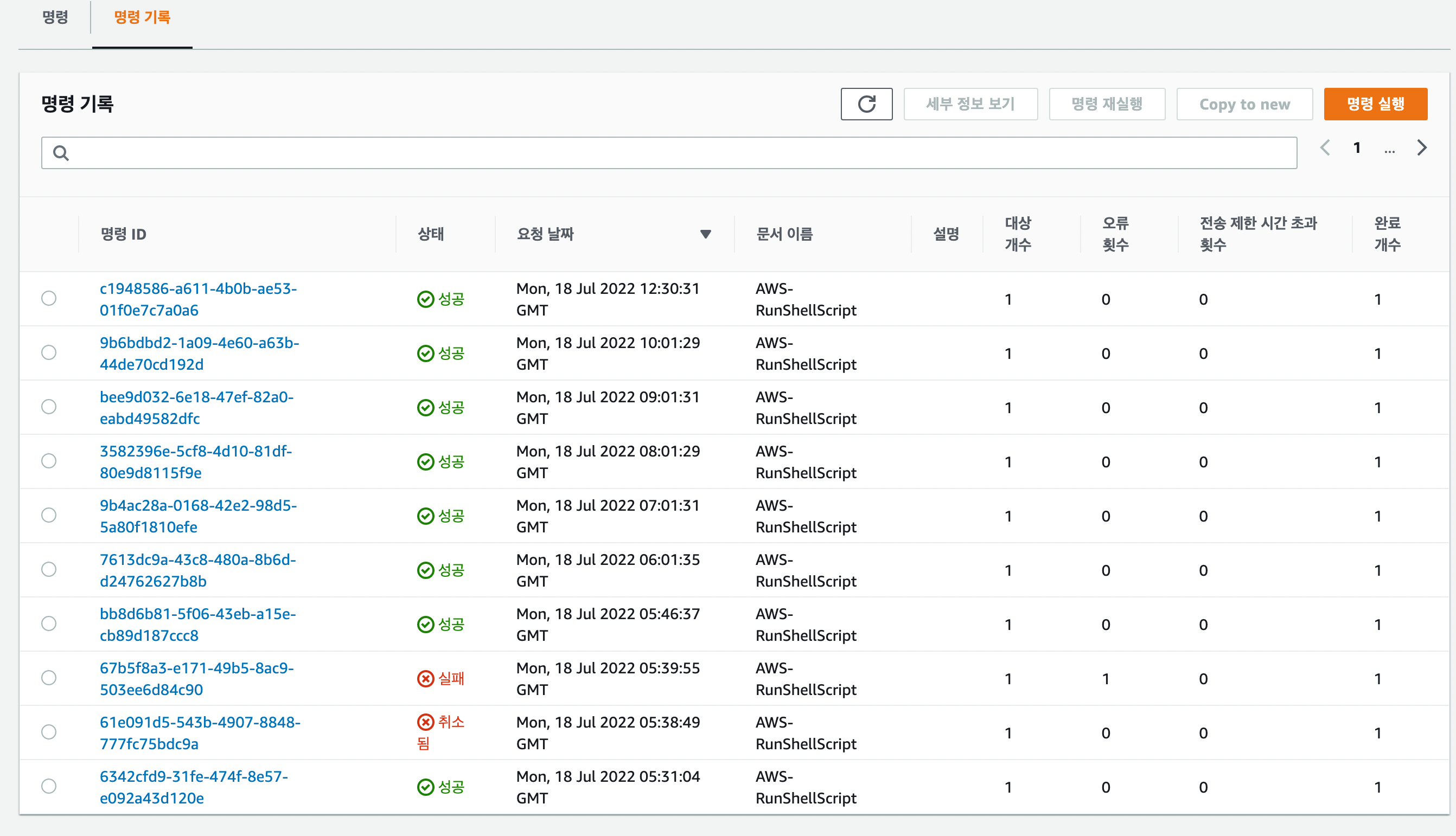This screenshot has width=1456, height=836.
Task: Click page number 1 in pagination
Action: tap(1357, 147)
